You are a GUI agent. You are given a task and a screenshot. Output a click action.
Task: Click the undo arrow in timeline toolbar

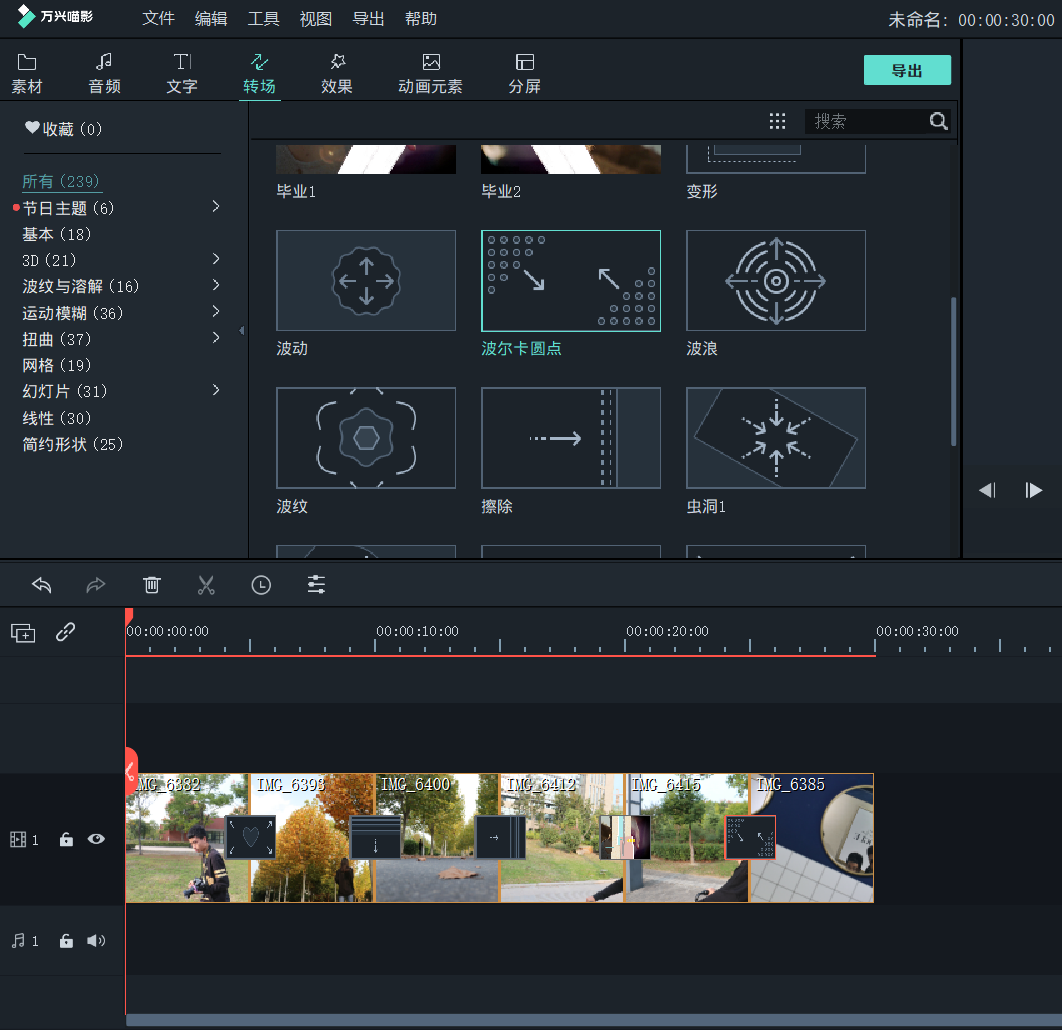[41, 585]
